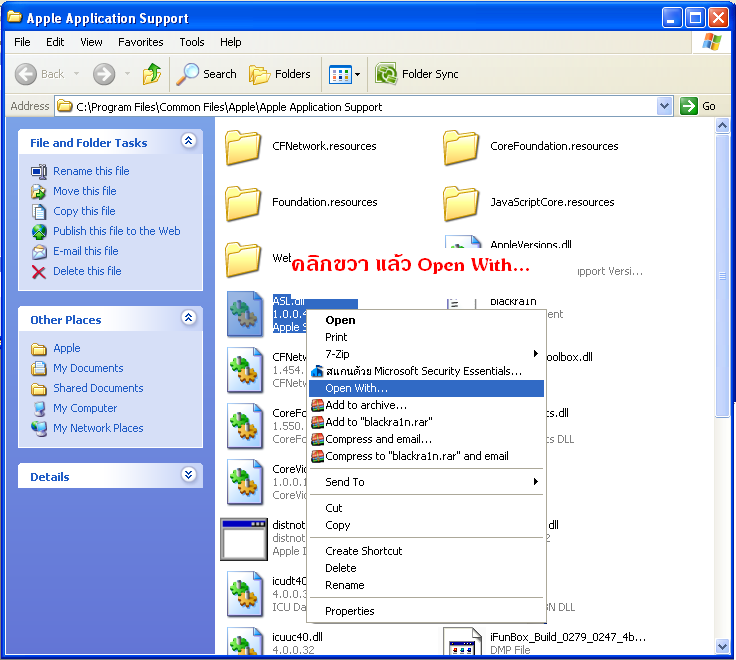
Task: Click Publish this file to the Web
Action: tap(116, 231)
